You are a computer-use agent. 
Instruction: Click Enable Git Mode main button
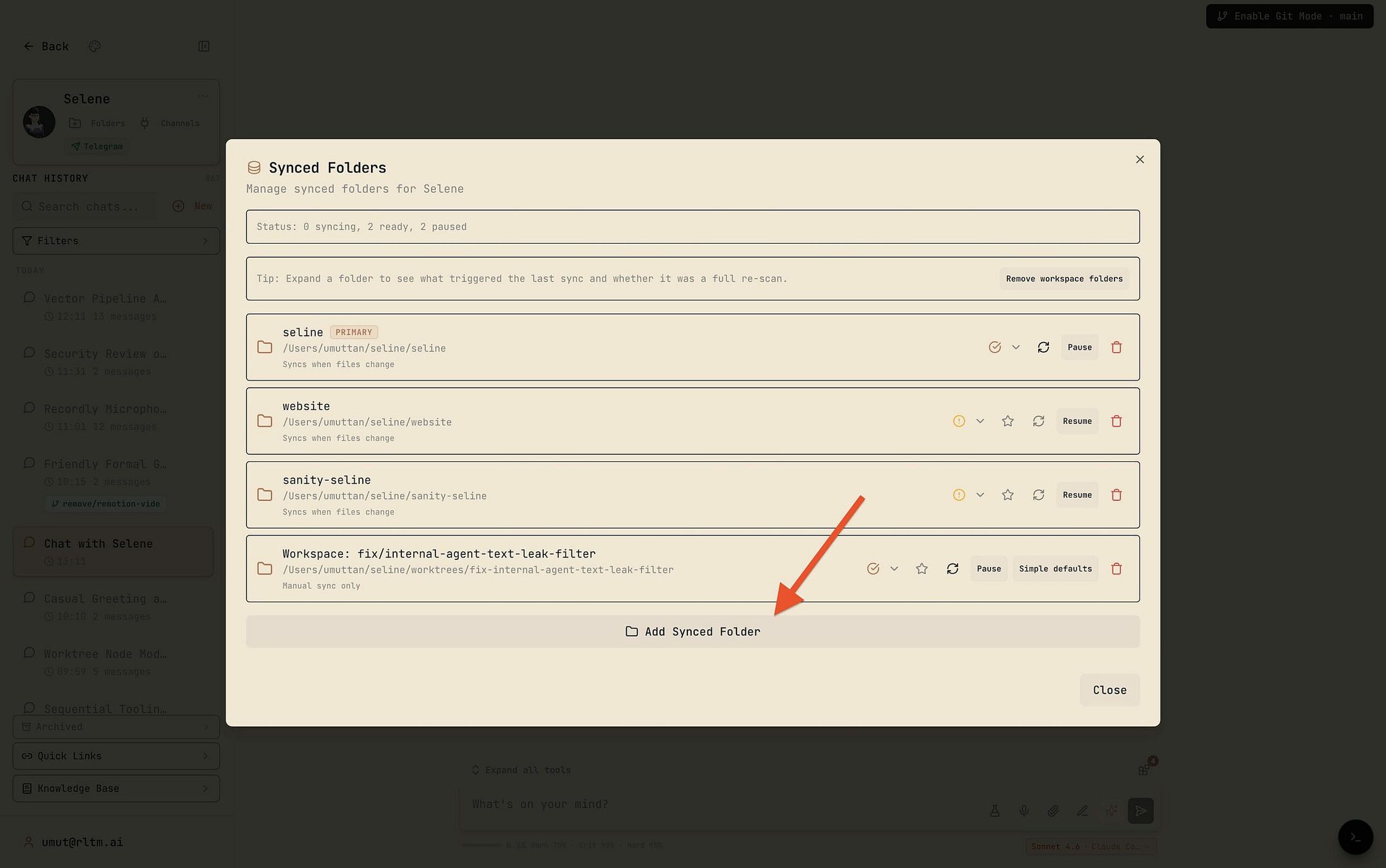[x=1290, y=16]
